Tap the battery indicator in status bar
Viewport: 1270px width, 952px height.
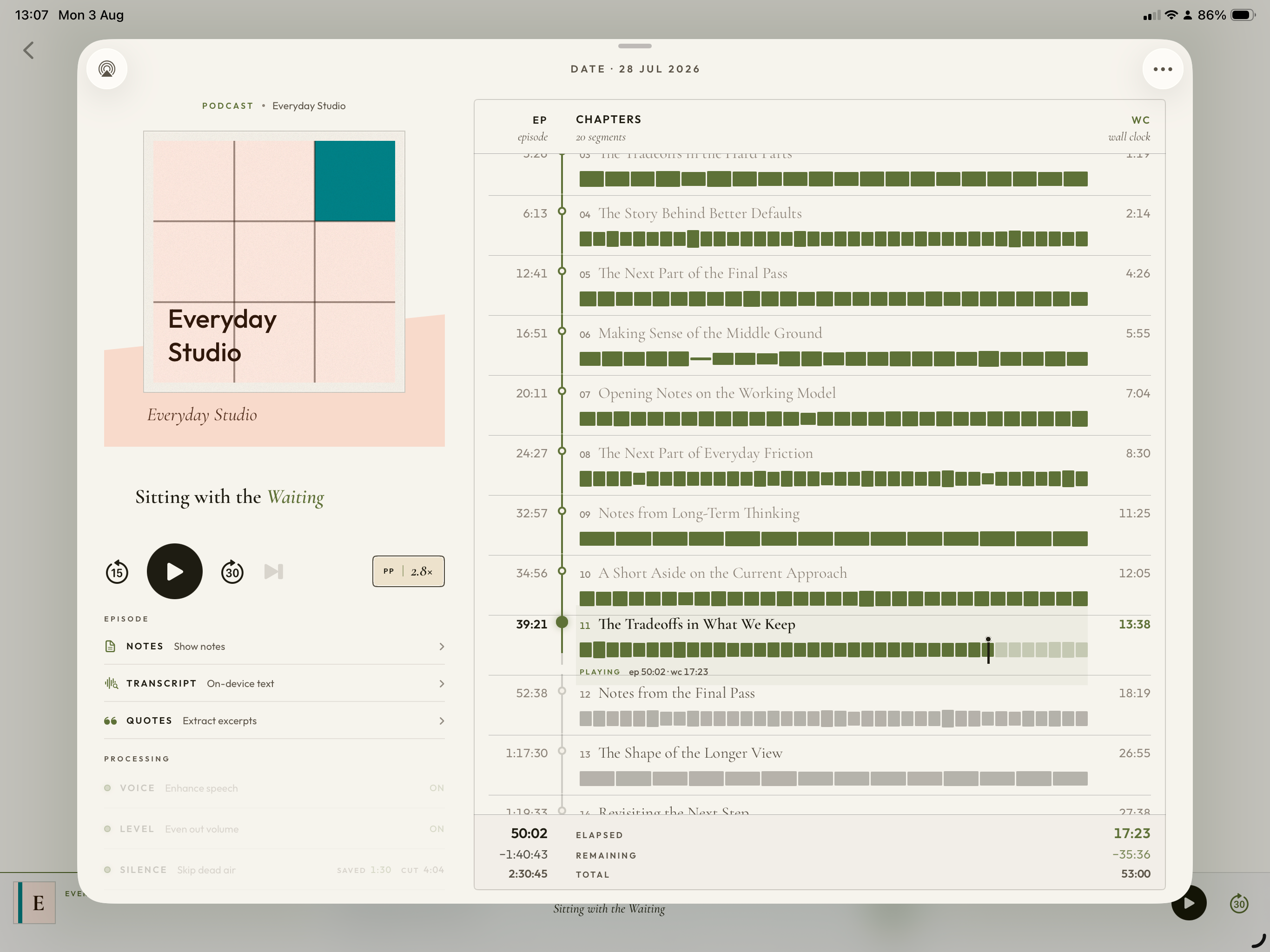[x=1244, y=15]
